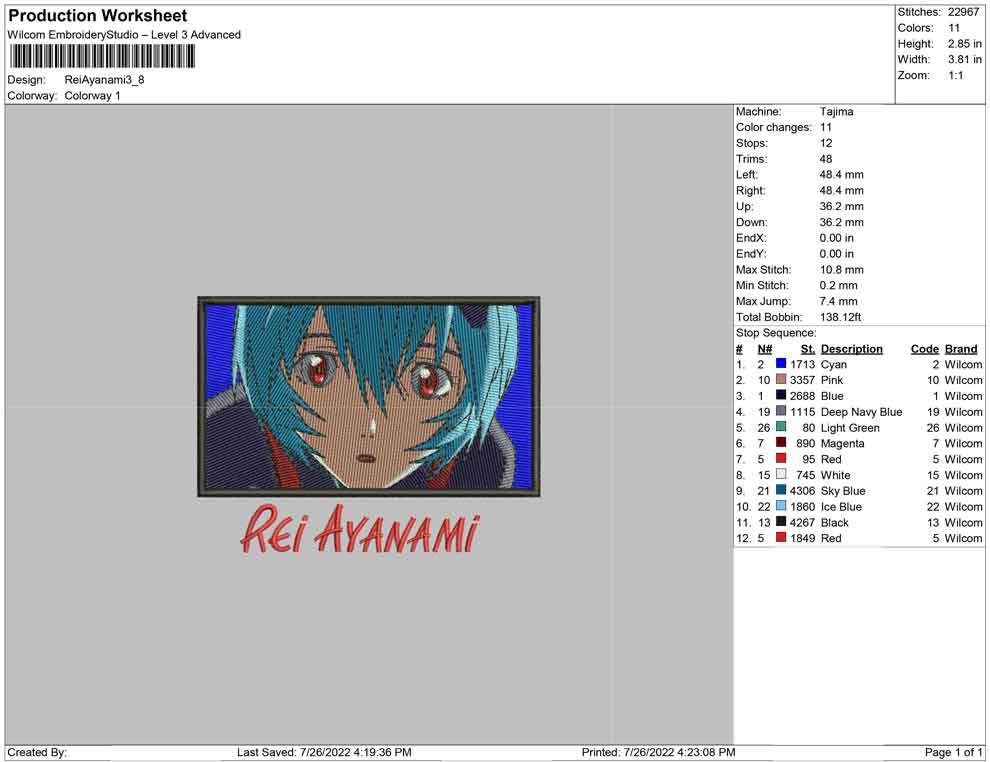
Task: Click the red Rei Ayanami lettering
Action: click(359, 531)
